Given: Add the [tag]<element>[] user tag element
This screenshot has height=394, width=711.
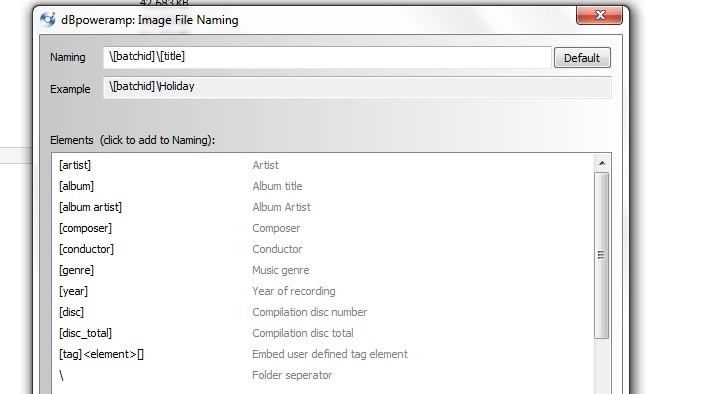Looking at the screenshot, I should [101, 354].
